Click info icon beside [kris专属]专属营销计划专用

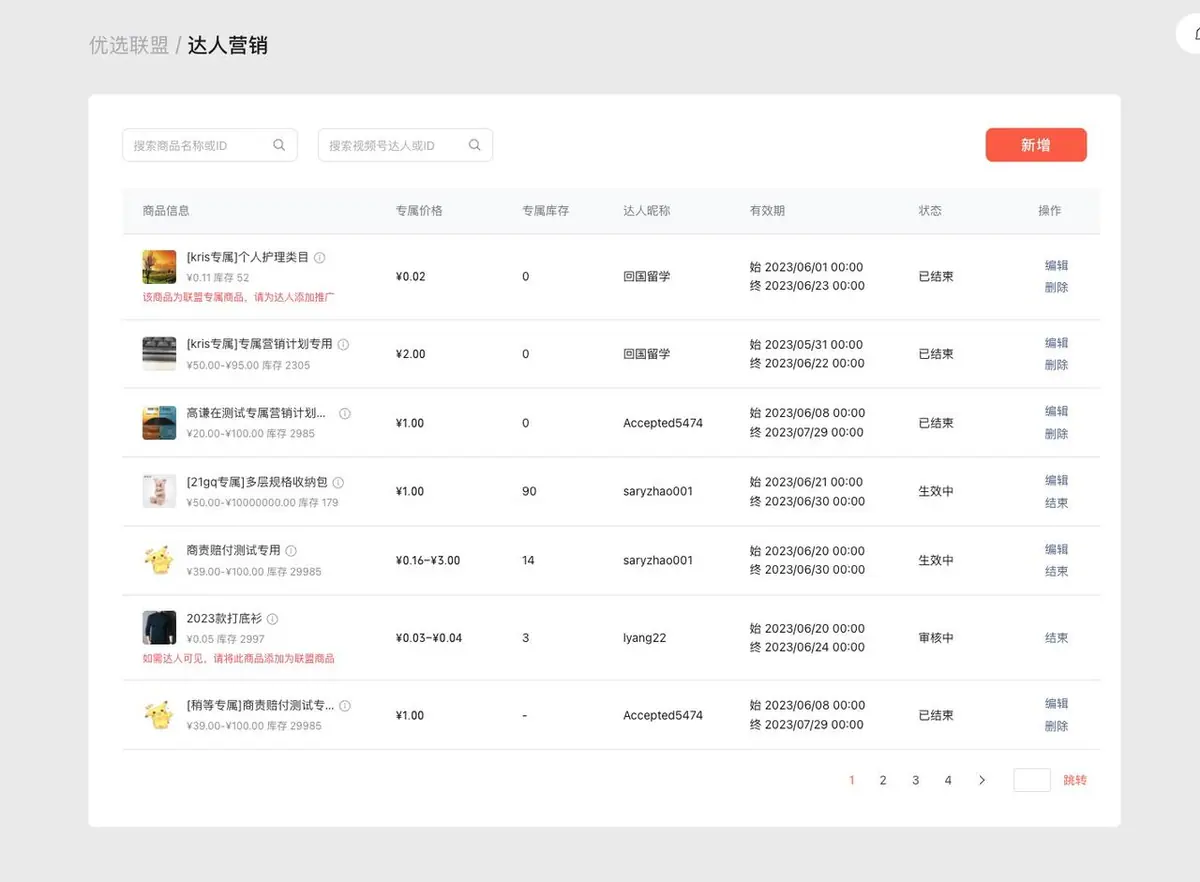coord(343,344)
